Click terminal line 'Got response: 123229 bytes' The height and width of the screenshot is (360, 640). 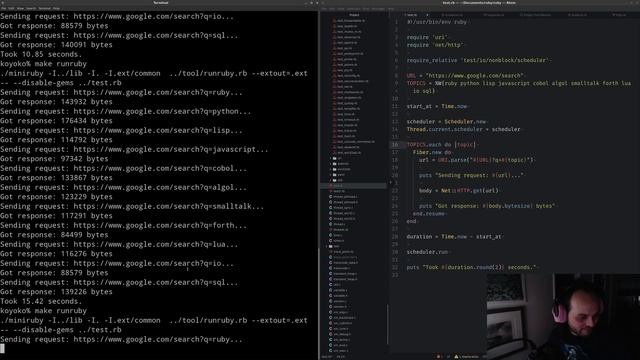click(x=56, y=197)
